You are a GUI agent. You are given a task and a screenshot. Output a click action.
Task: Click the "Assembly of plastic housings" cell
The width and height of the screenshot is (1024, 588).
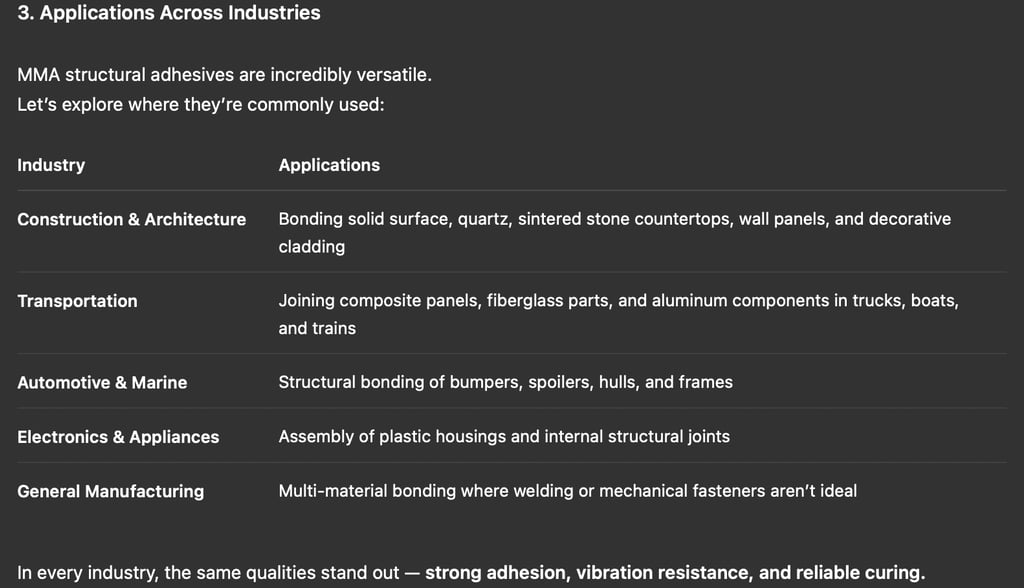pyautogui.click(x=504, y=436)
